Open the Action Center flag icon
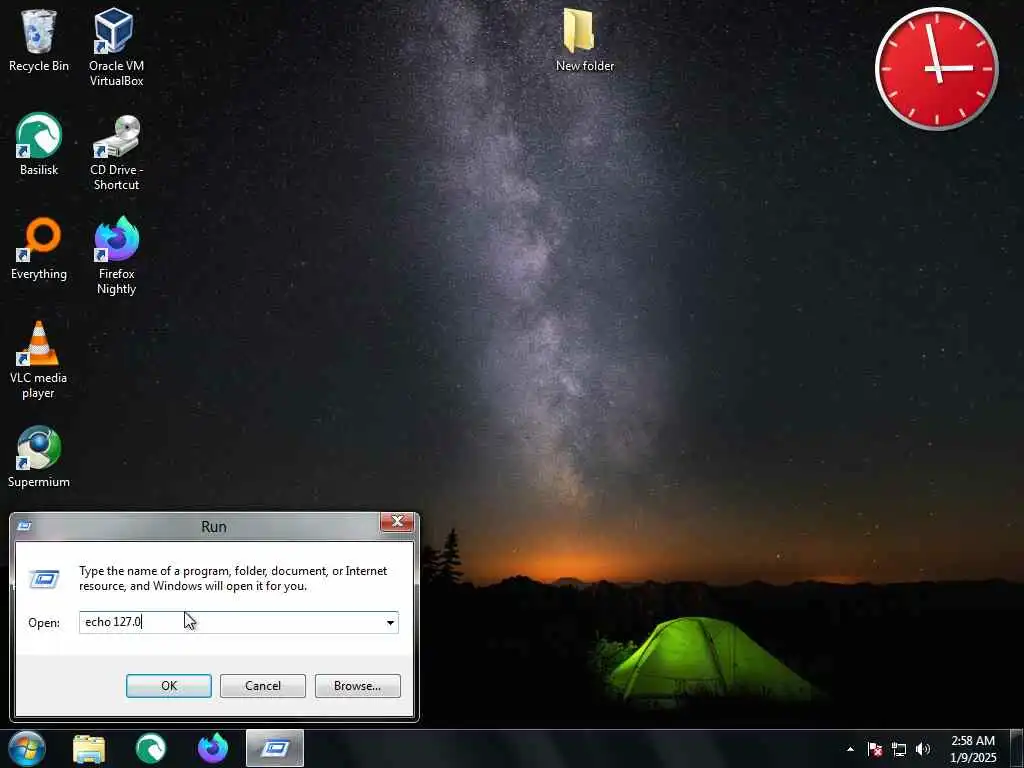1024x768 pixels. (x=875, y=749)
